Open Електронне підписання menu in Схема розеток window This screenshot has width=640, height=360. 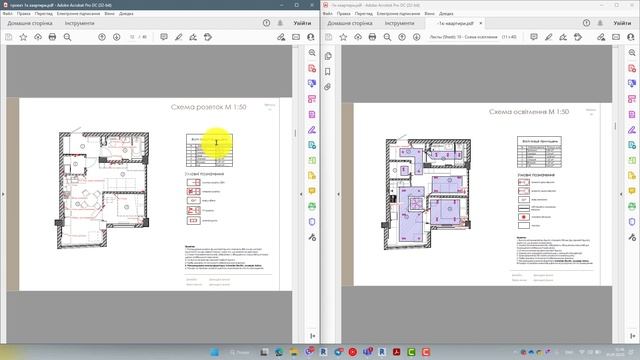coord(78,13)
